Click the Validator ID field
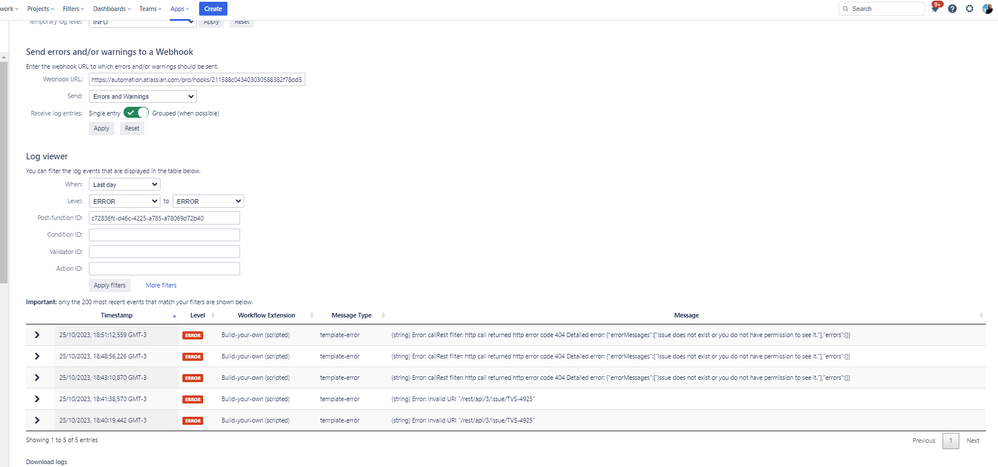The width and height of the screenshot is (998, 467). pos(164,252)
